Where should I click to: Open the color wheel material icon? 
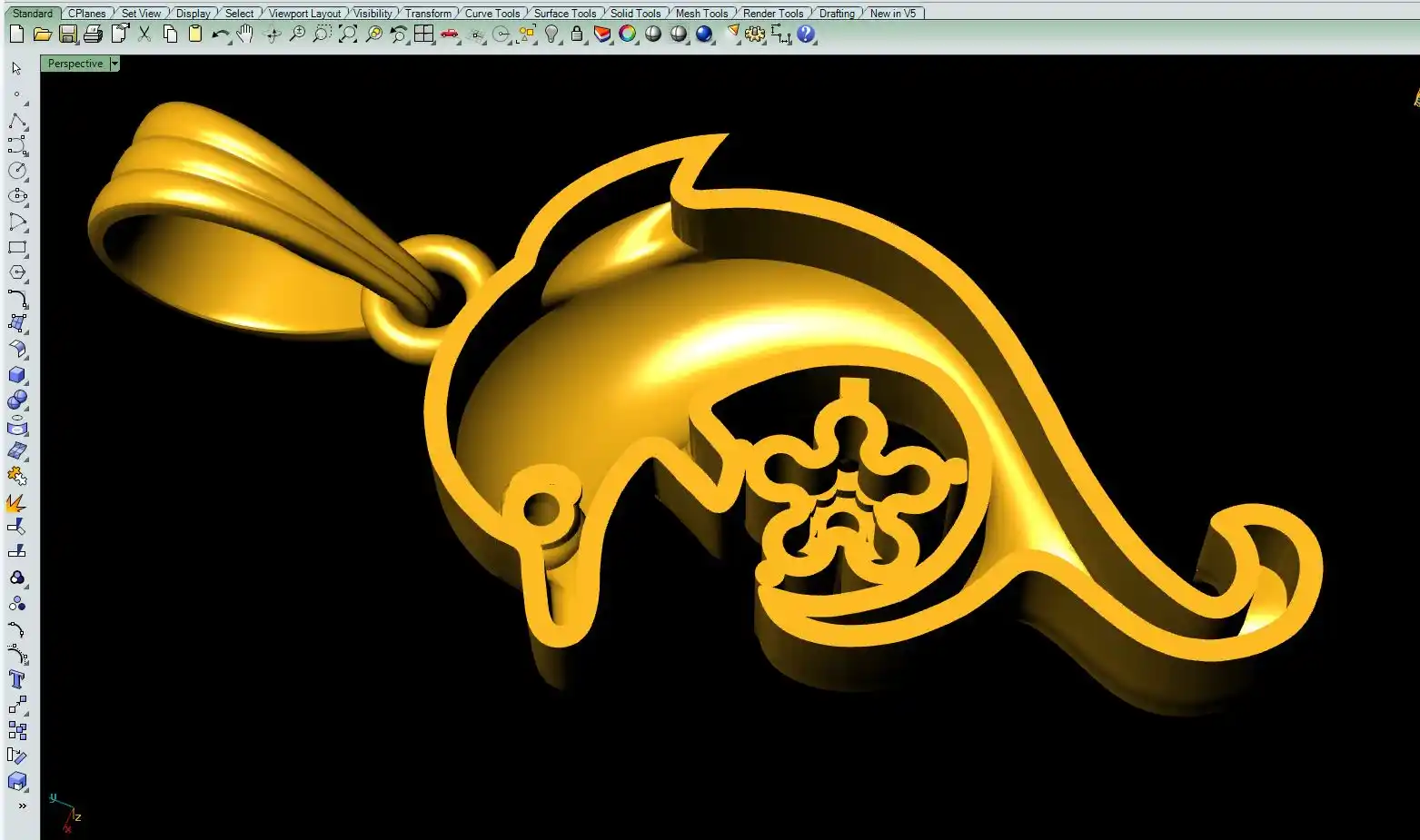point(628,35)
